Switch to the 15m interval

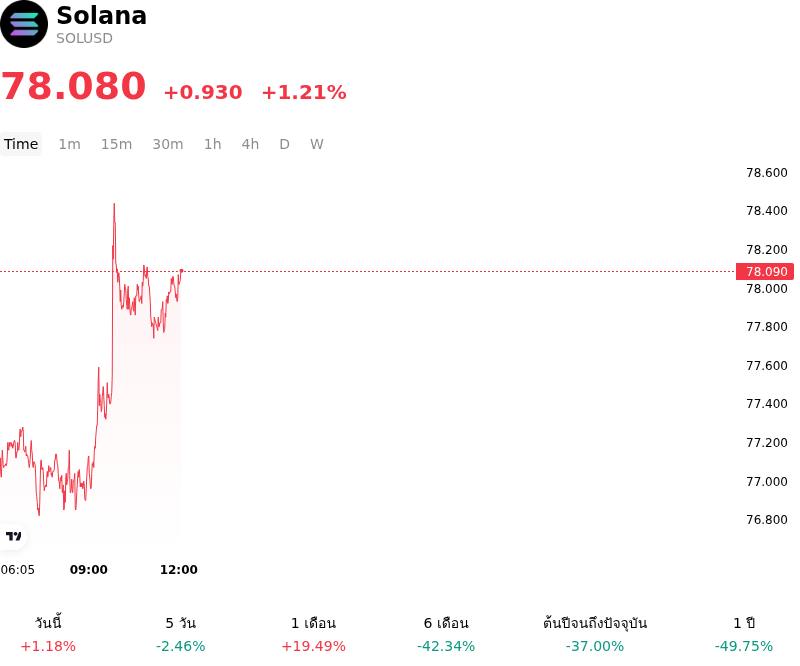tap(116, 144)
